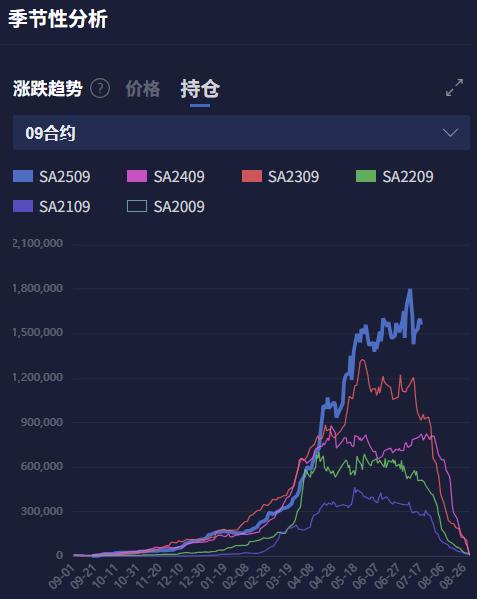Viewport: 477px width, 599px height.
Task: Open the help question mark icon
Action: (x=100, y=88)
